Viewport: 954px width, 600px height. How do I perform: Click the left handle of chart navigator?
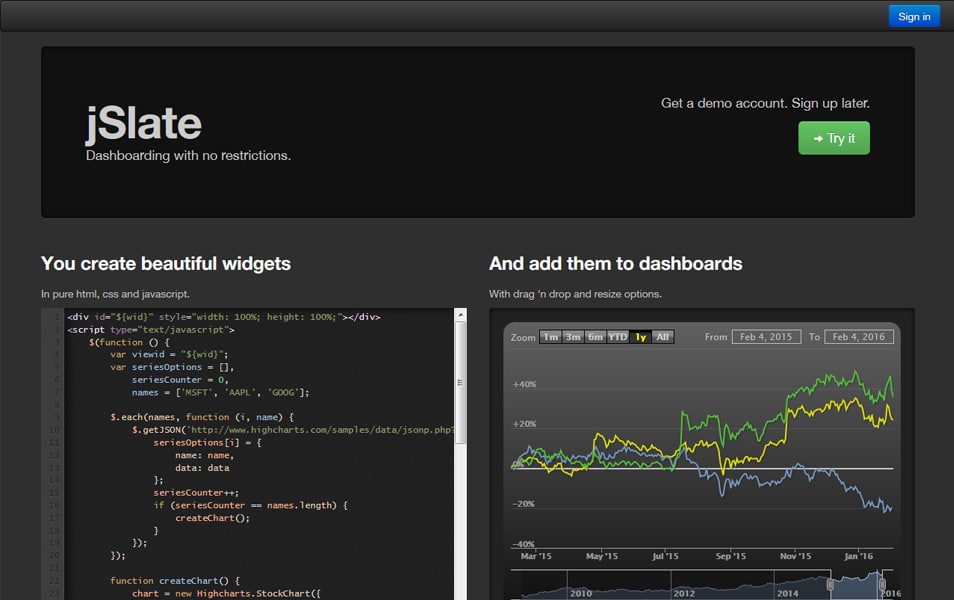[x=830, y=584]
